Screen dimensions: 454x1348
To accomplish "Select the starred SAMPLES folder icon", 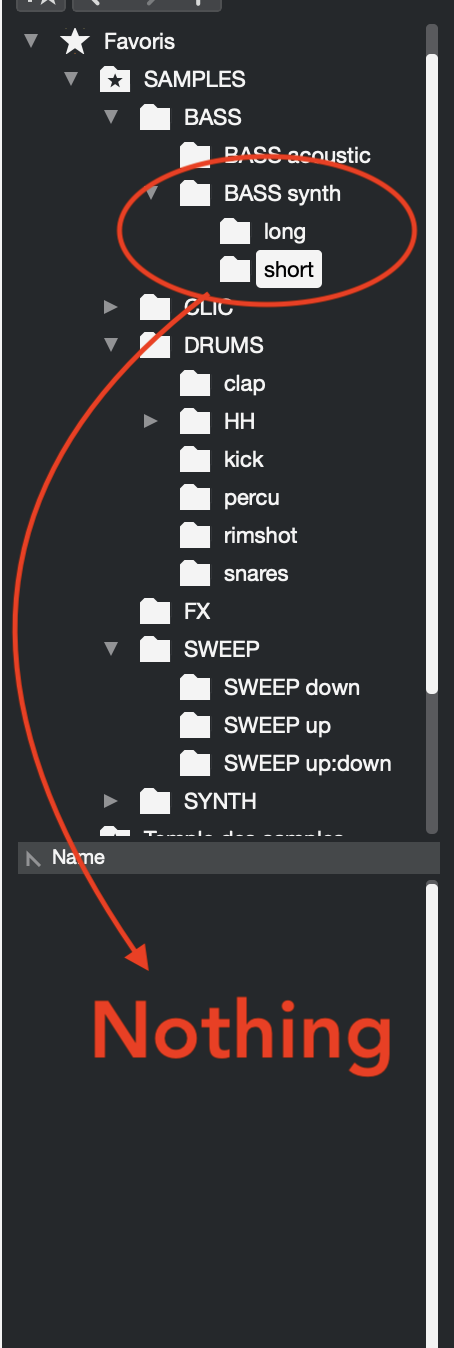I will pos(116,79).
